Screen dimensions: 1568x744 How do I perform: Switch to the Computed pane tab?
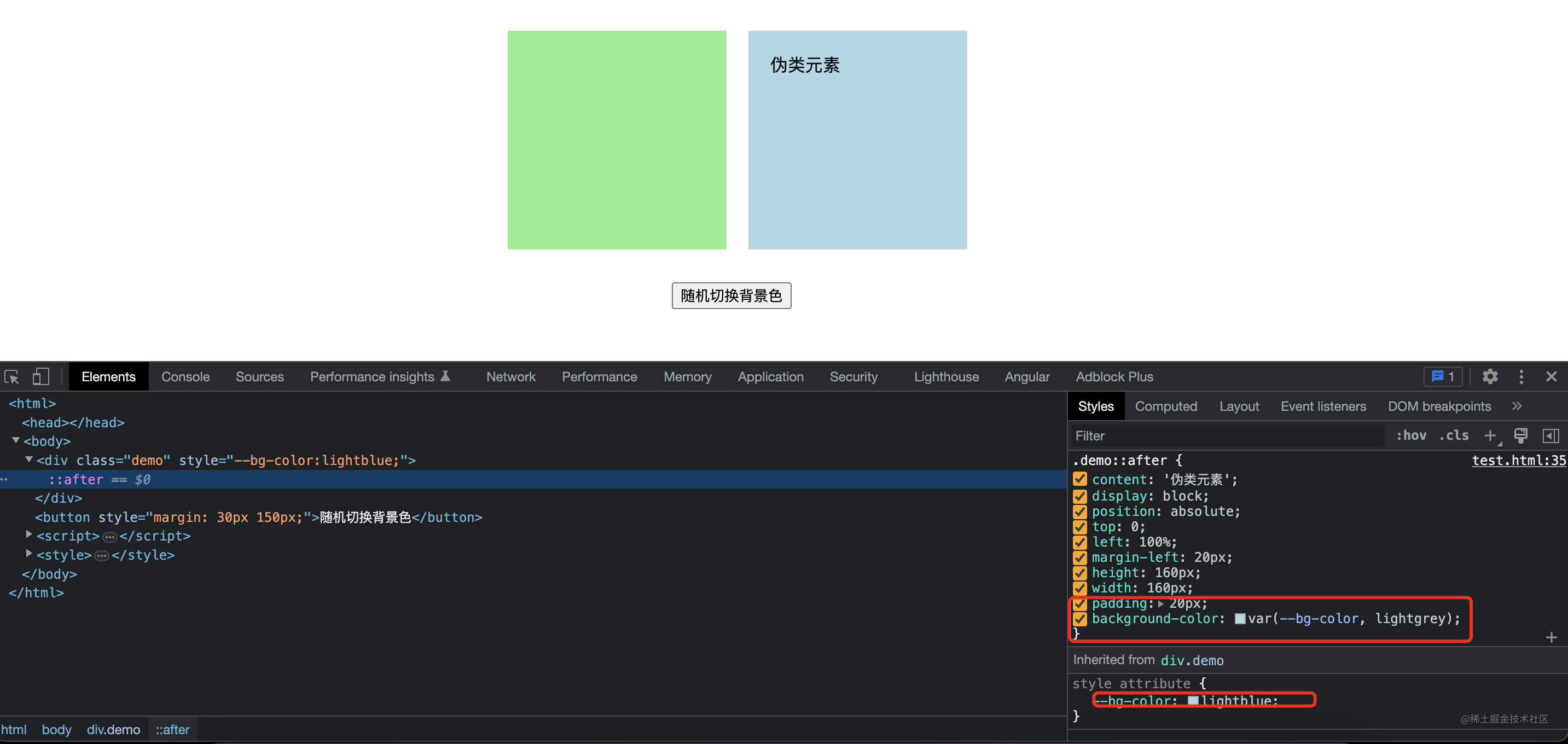(1166, 406)
